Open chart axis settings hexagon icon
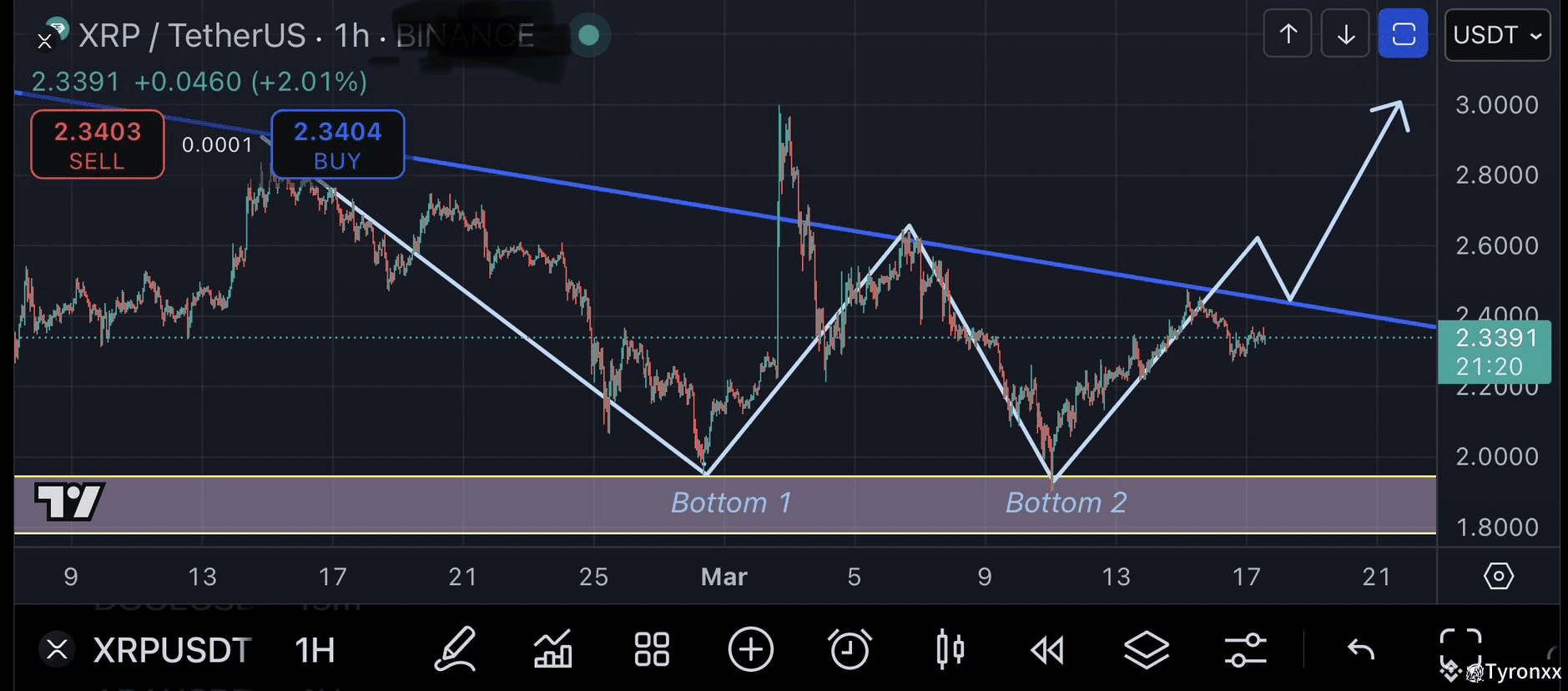Viewport: 1568px width, 691px height. click(1499, 576)
